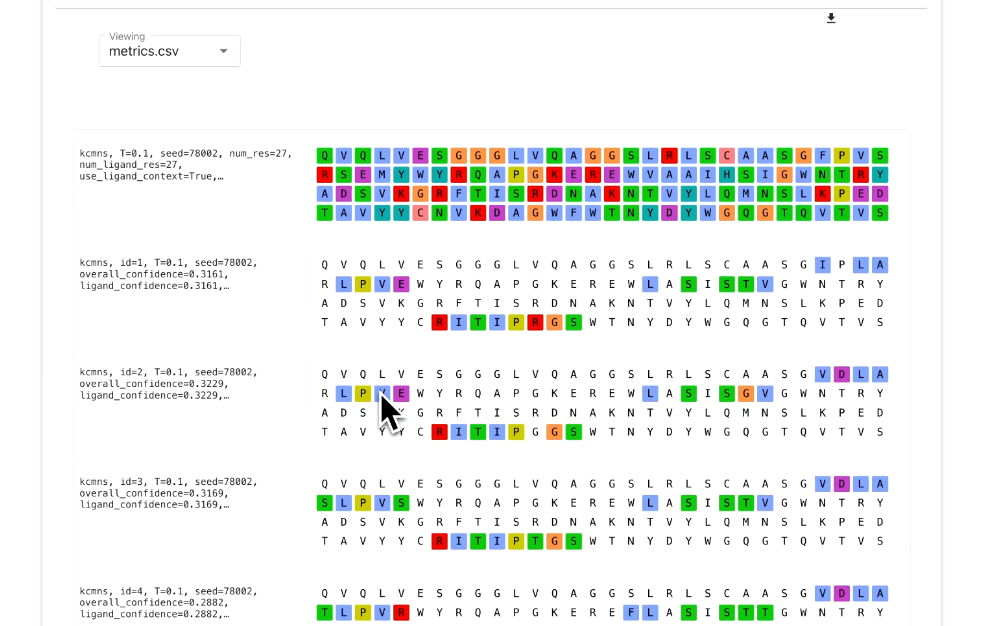Viewport: 984px width, 626px height.
Task: Click the magenta E residue in the id=1 sequence
Action: [401, 284]
